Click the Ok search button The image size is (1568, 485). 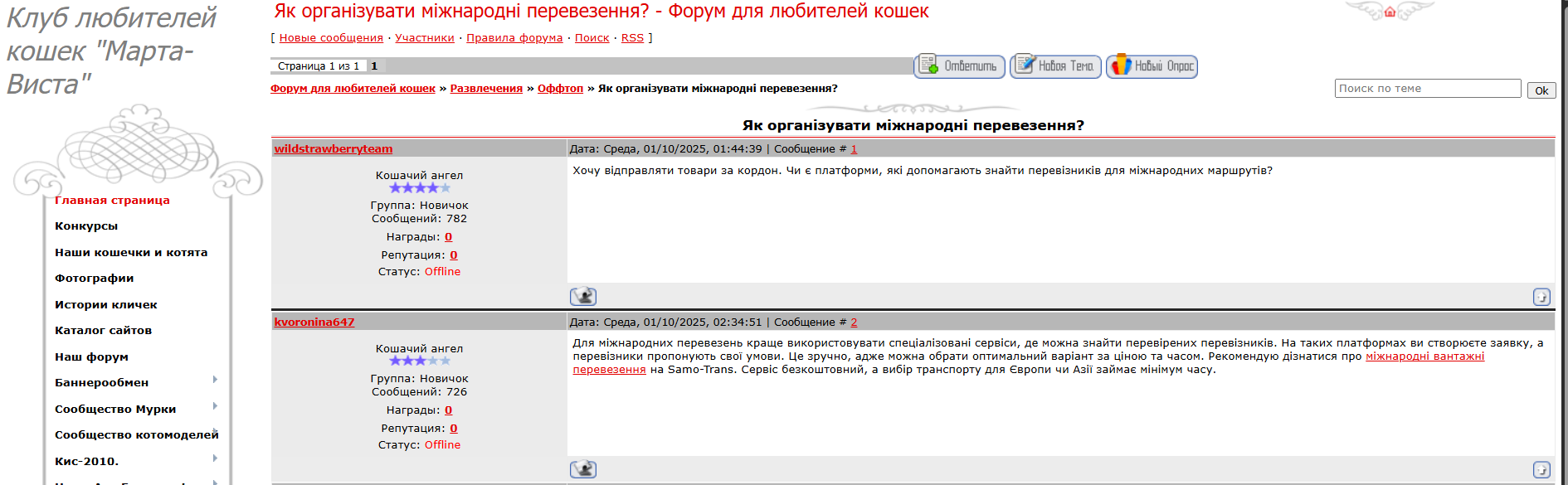(x=1541, y=91)
